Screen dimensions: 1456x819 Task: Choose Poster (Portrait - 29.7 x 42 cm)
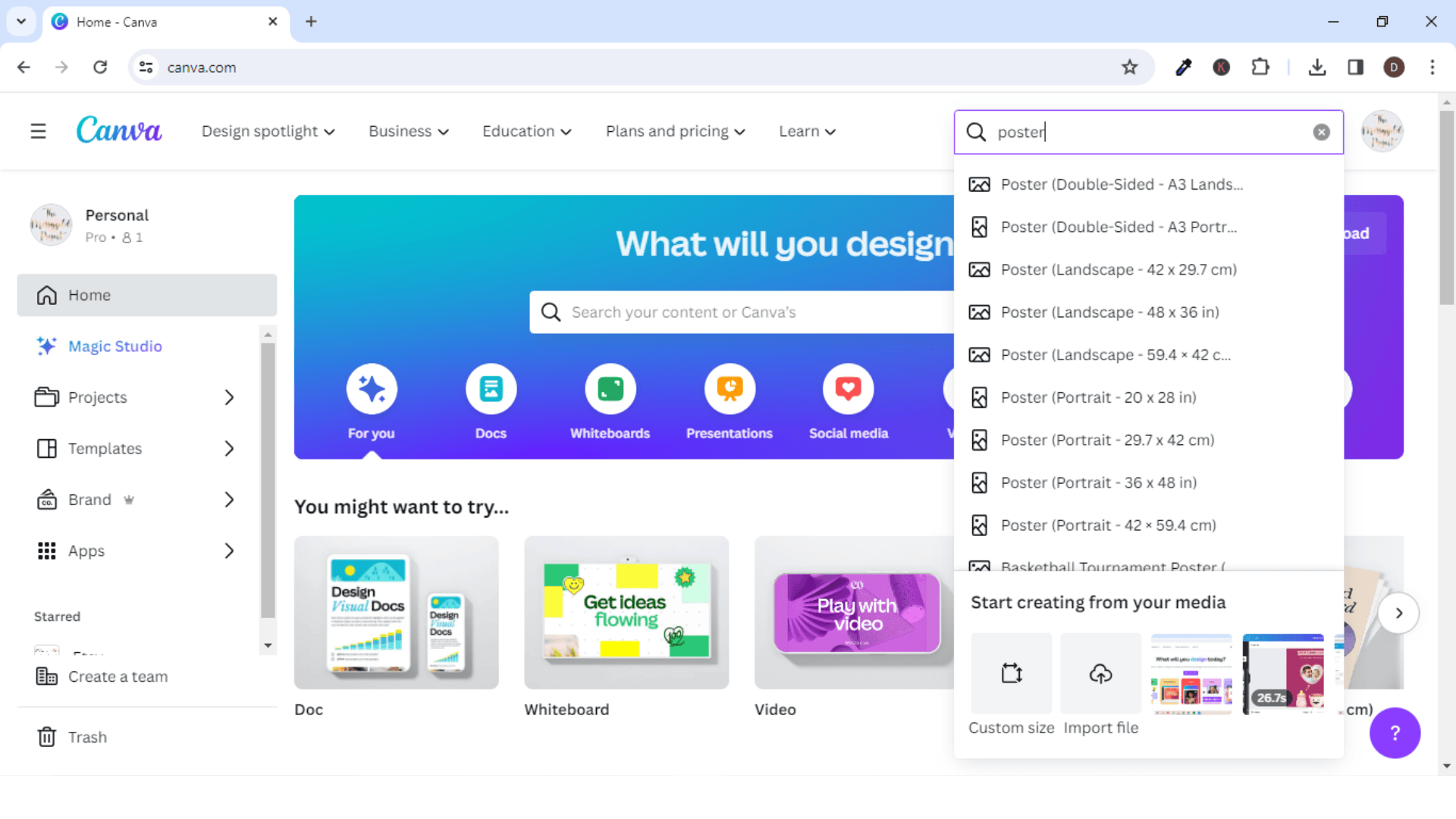[1148, 440]
